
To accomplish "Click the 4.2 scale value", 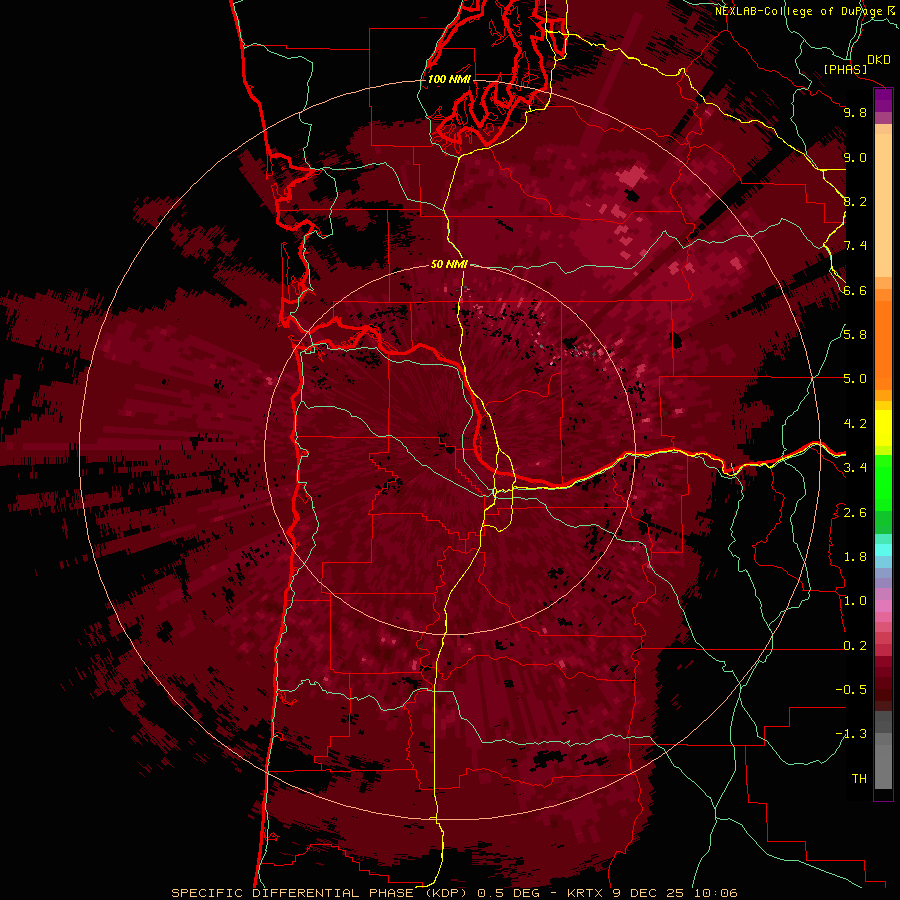I will tap(855, 424).
